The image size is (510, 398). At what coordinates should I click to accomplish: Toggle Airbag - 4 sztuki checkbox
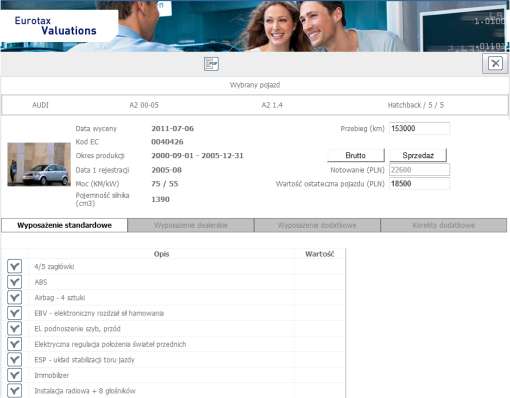(14, 297)
